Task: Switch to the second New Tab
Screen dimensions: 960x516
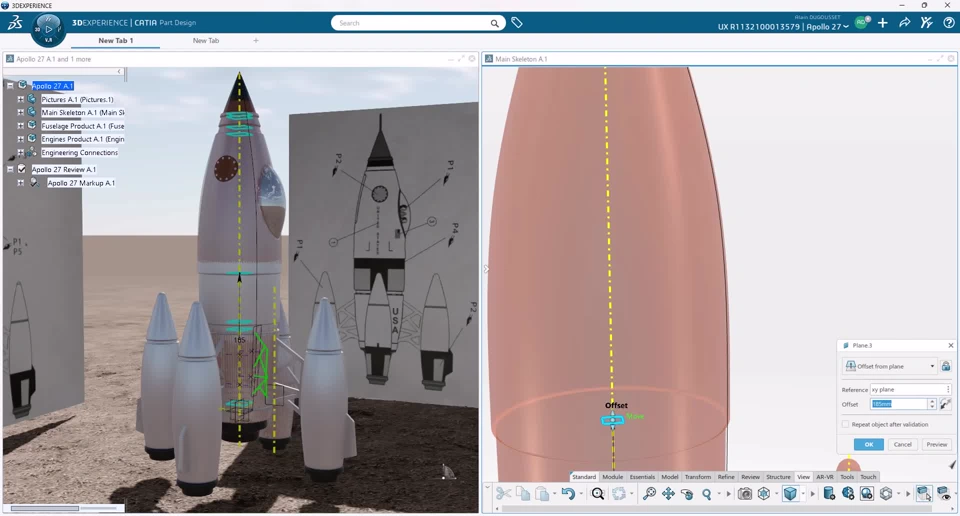Action: (x=206, y=40)
